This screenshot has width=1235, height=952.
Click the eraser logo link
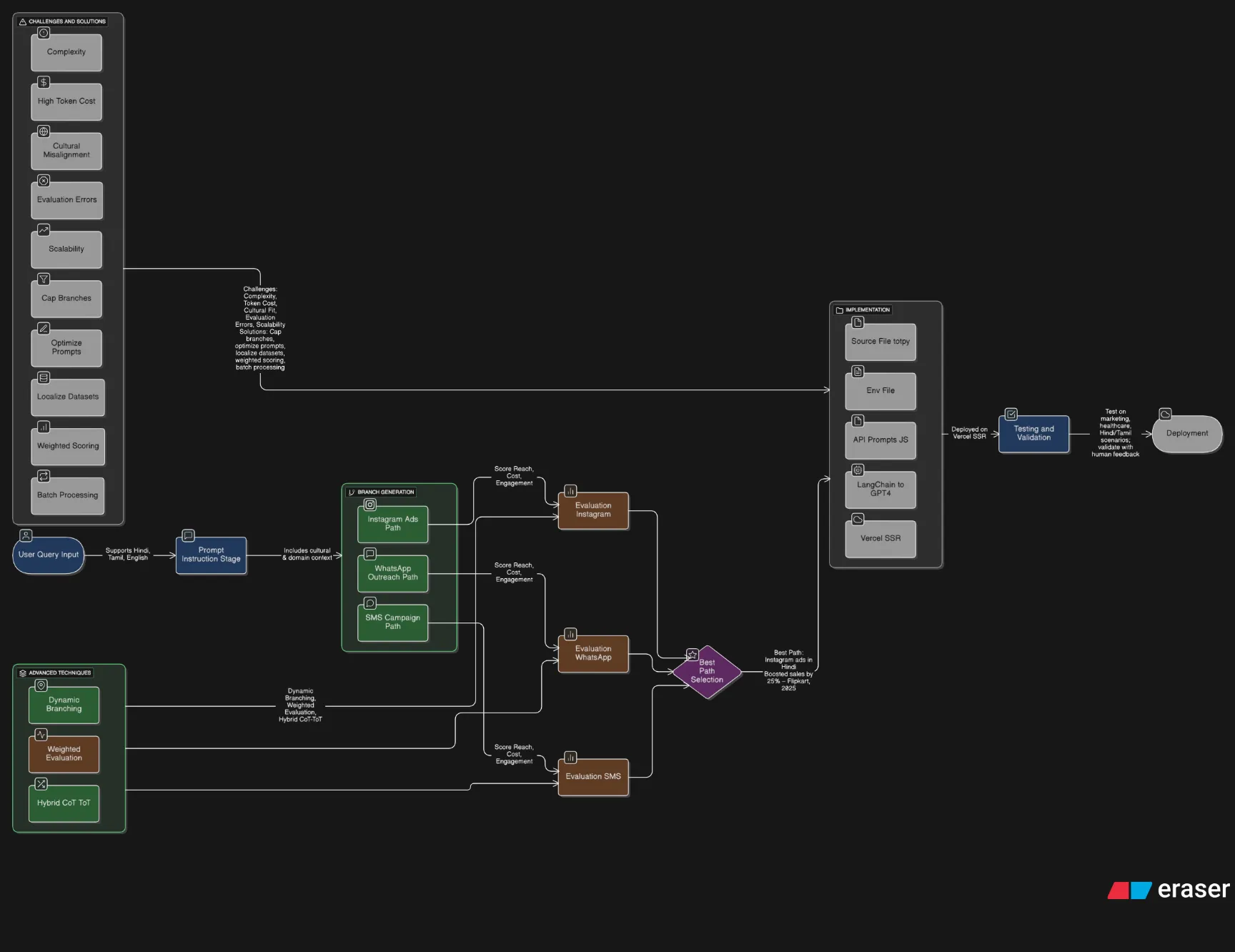1169,890
